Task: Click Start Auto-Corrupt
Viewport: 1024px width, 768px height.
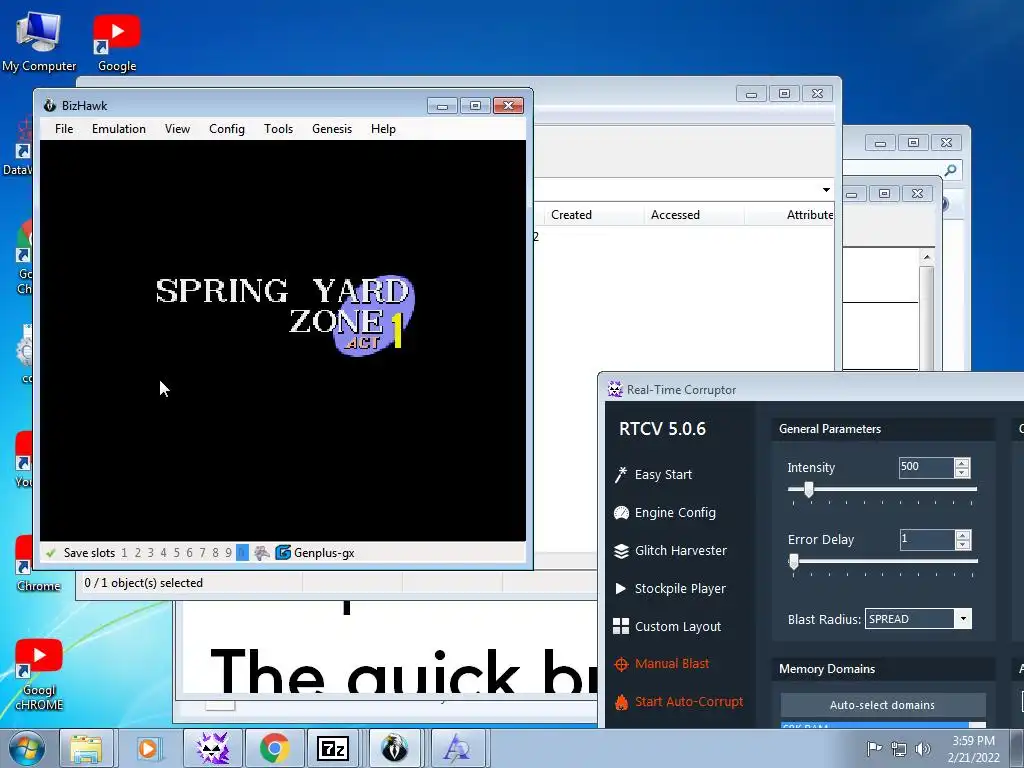Action: click(x=679, y=701)
